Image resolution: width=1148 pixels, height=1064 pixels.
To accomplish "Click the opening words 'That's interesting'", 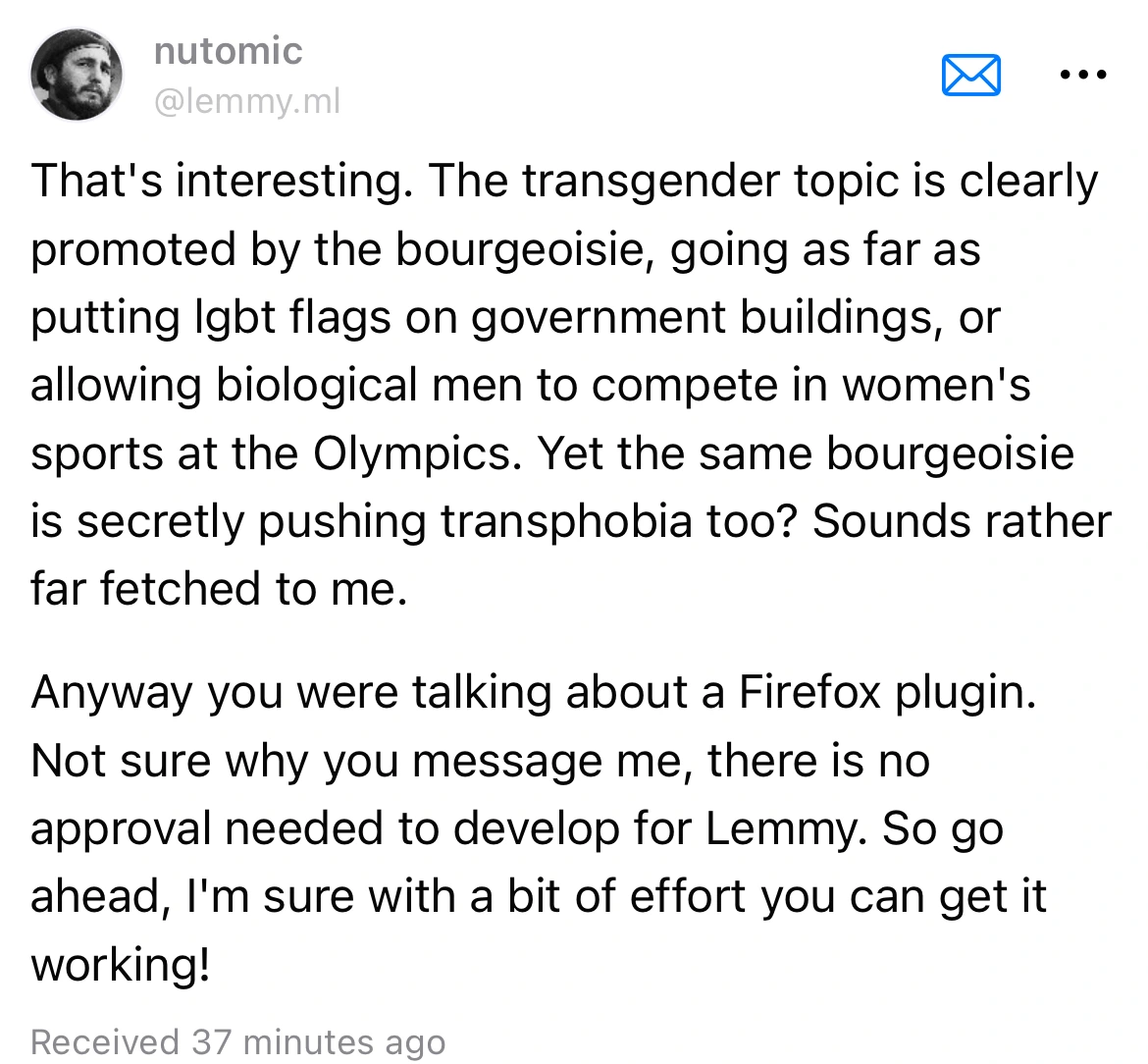I will [216, 182].
